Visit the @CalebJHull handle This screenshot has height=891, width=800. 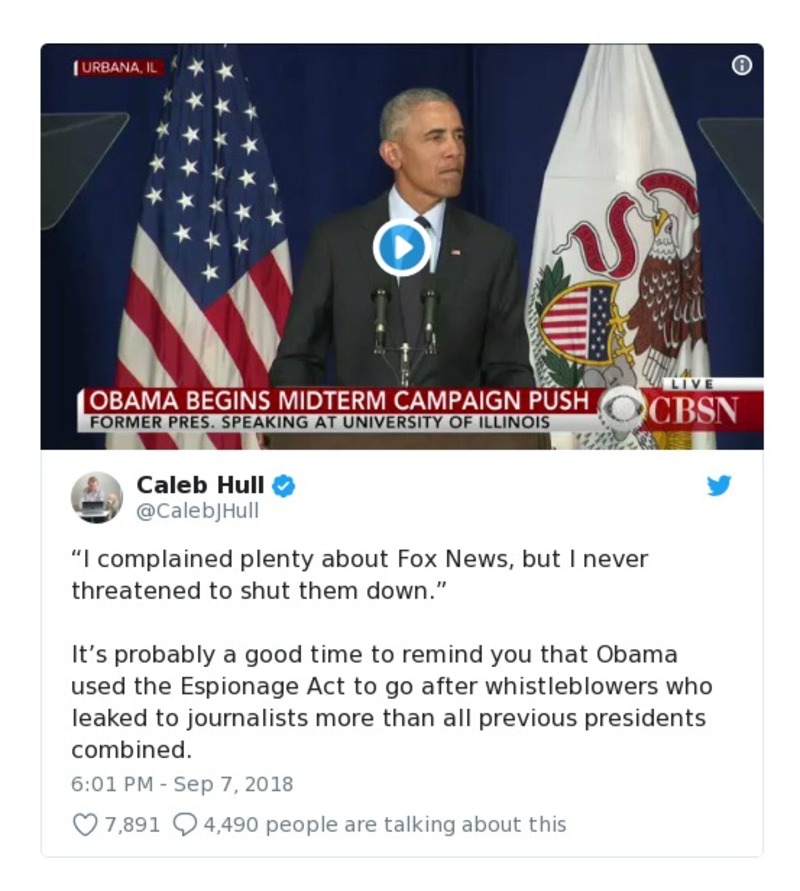click(197, 511)
